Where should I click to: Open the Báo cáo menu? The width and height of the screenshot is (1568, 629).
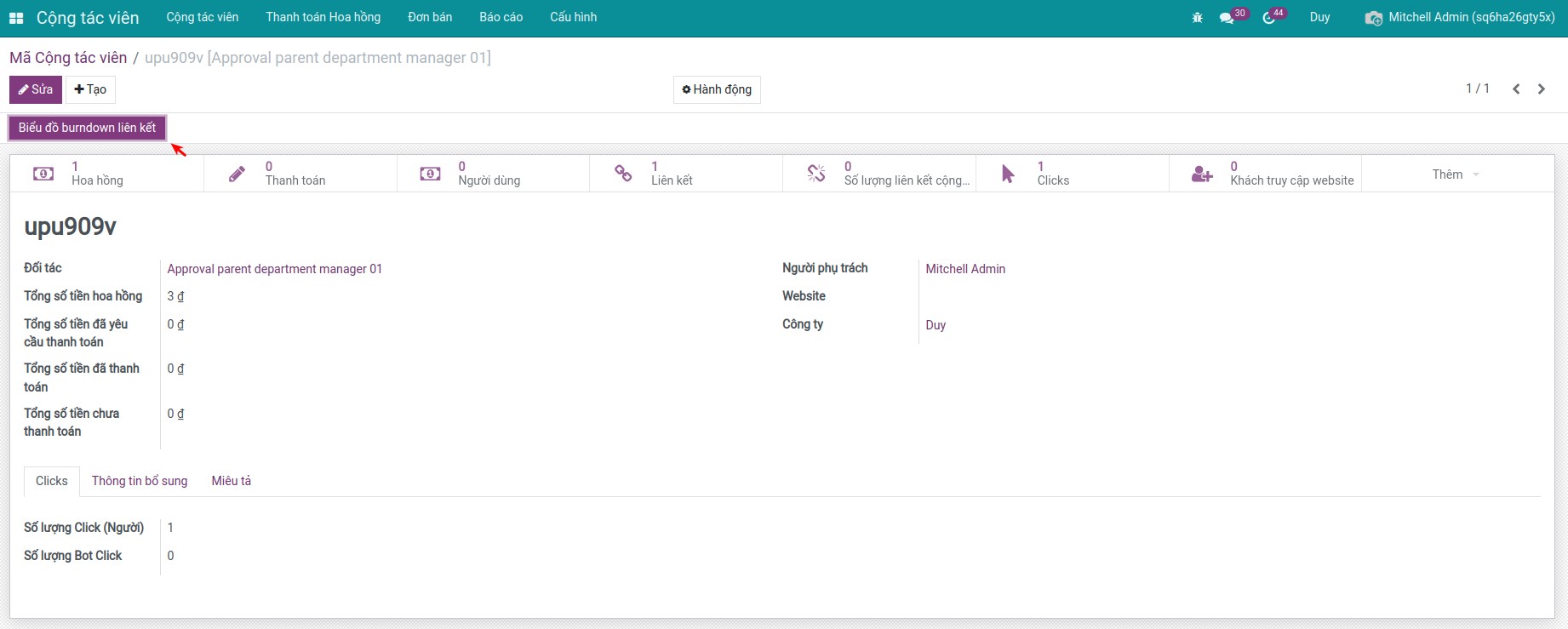pyautogui.click(x=501, y=17)
